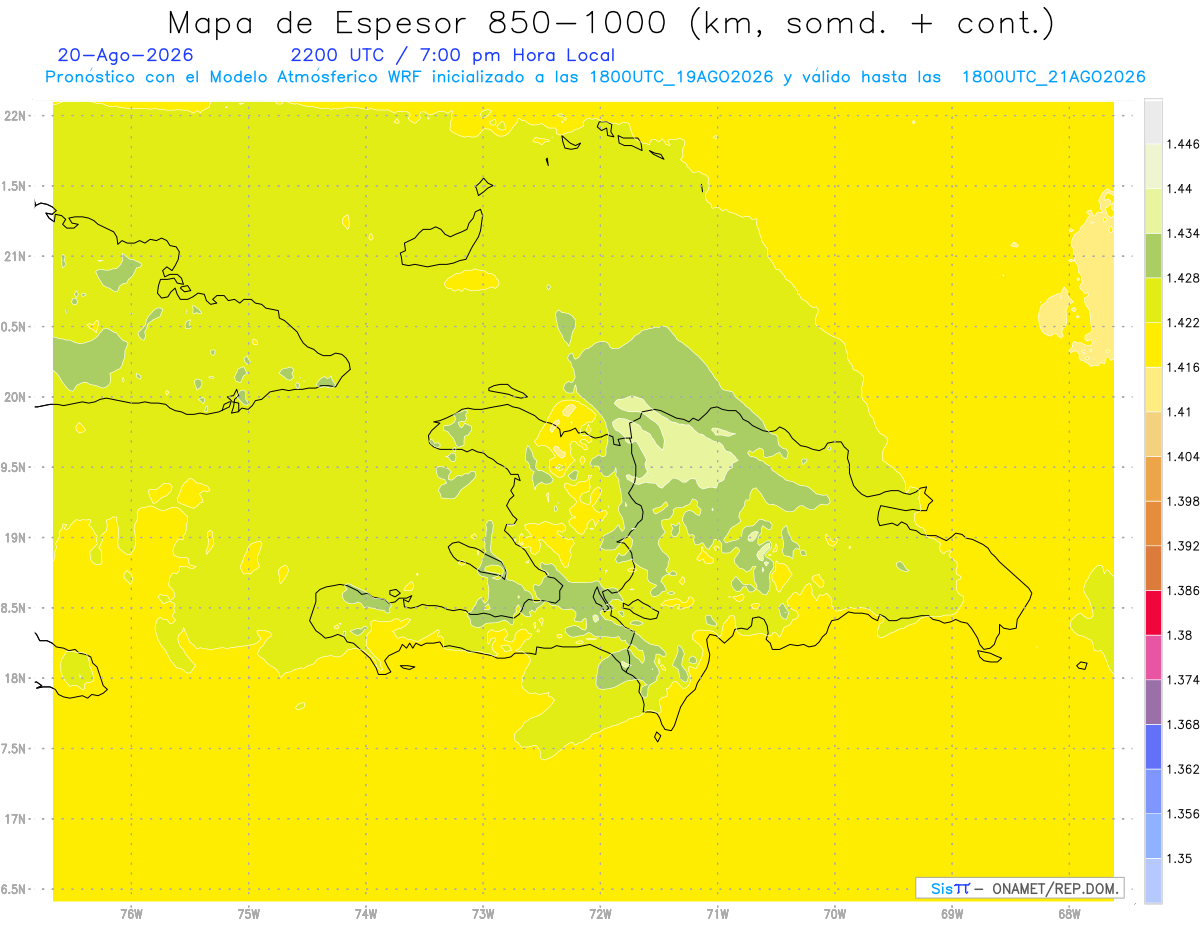Click the initialization time '1800UTC_19AGO2026'
The image size is (1200, 927).
(x=682, y=77)
